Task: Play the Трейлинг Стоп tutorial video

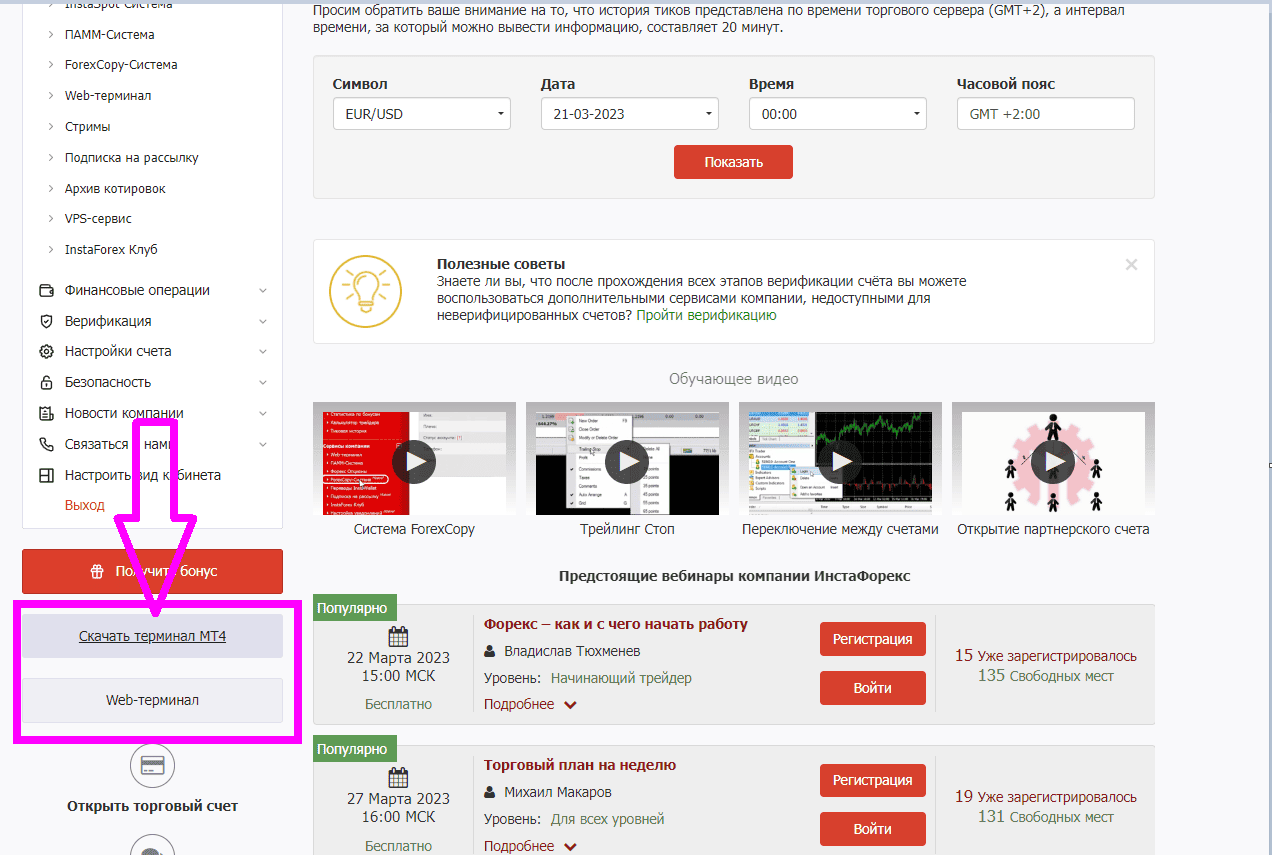Action: [x=627, y=461]
